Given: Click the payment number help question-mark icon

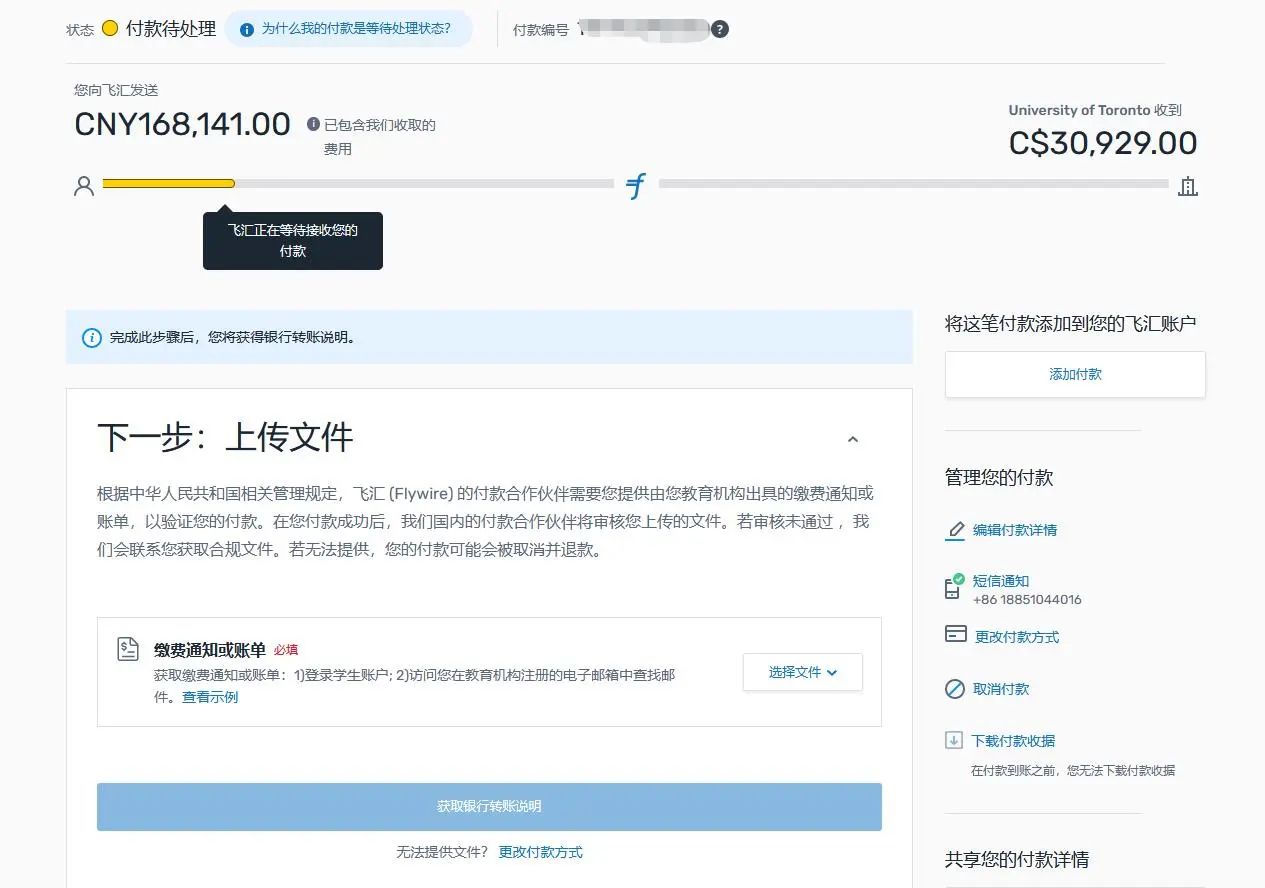Looking at the screenshot, I should tap(720, 29).
